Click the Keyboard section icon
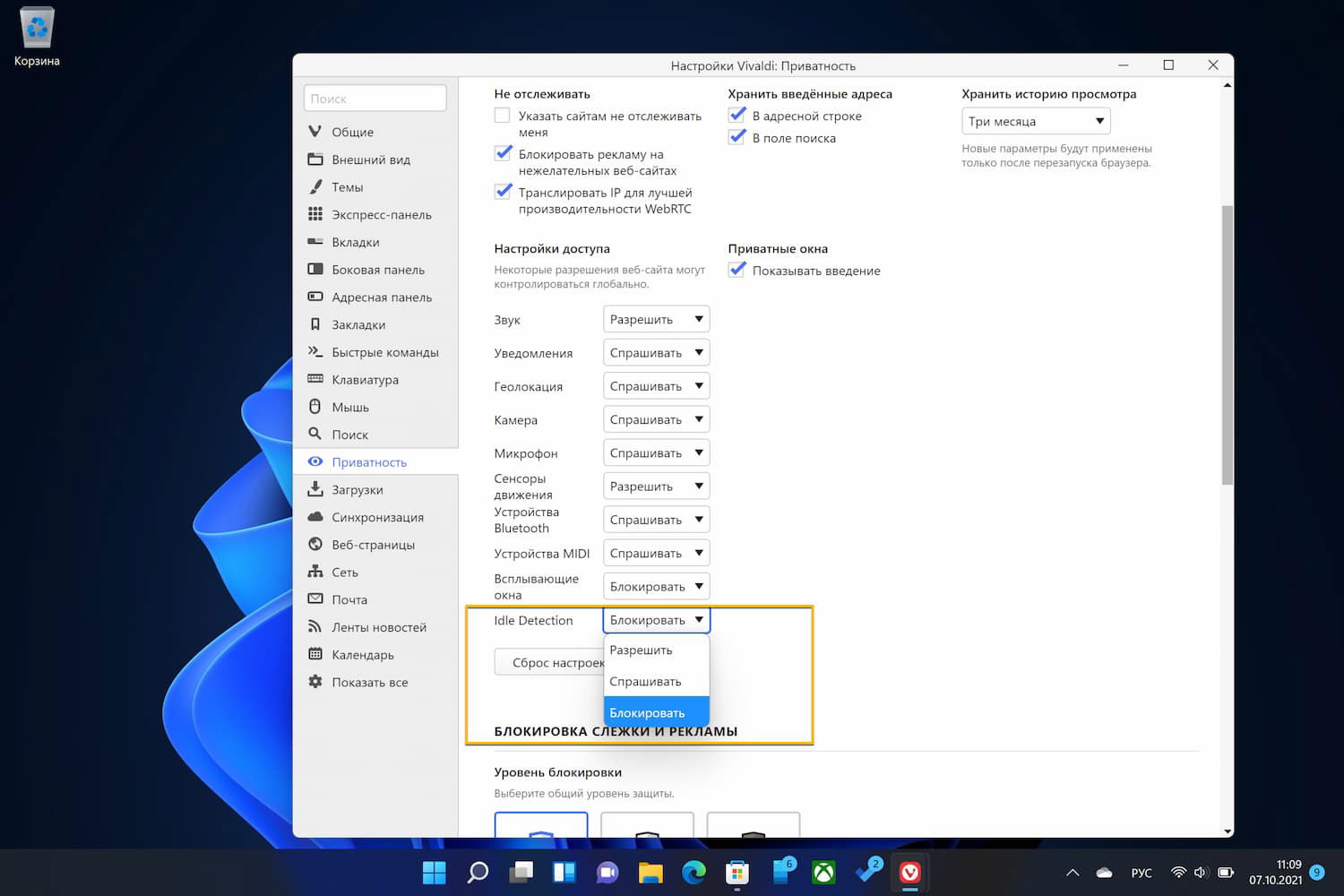1344x896 pixels. [x=315, y=379]
